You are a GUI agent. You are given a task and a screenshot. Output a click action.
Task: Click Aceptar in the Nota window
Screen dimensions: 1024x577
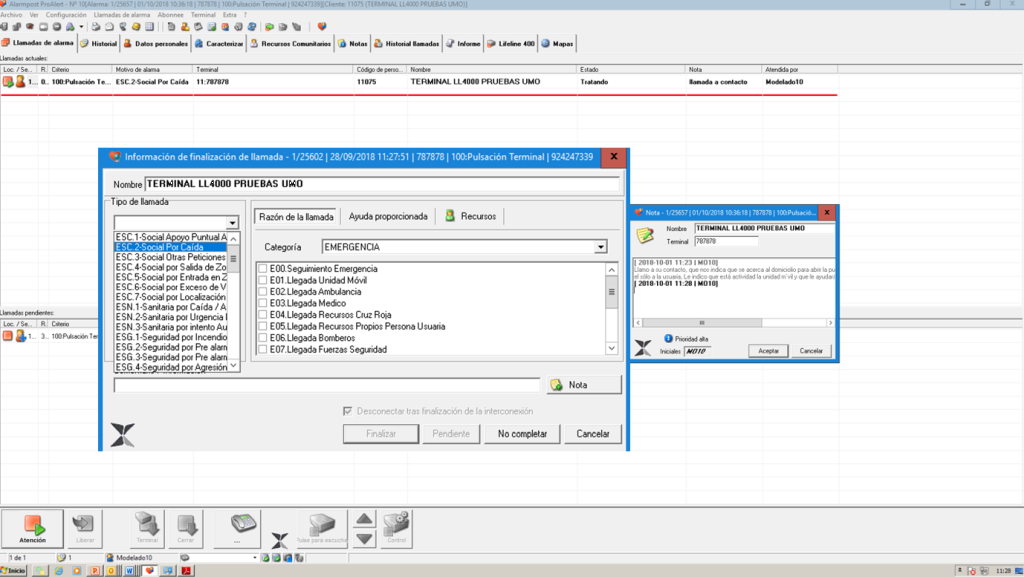coord(768,351)
